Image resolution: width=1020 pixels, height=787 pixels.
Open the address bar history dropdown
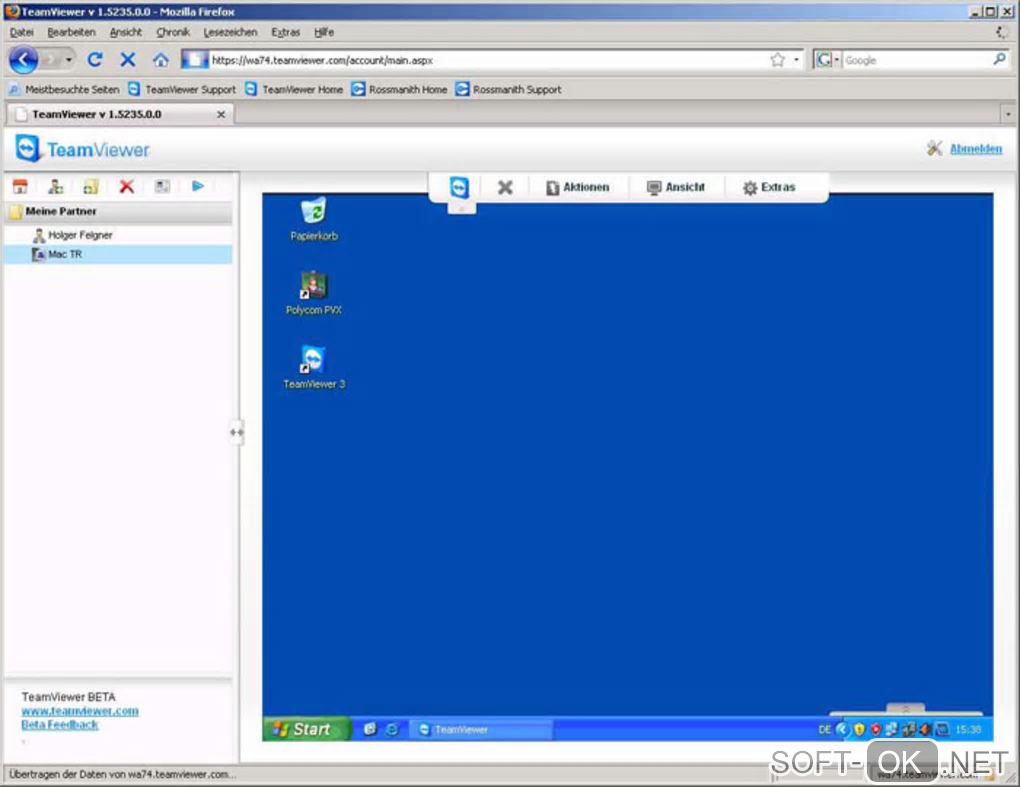[x=796, y=60]
